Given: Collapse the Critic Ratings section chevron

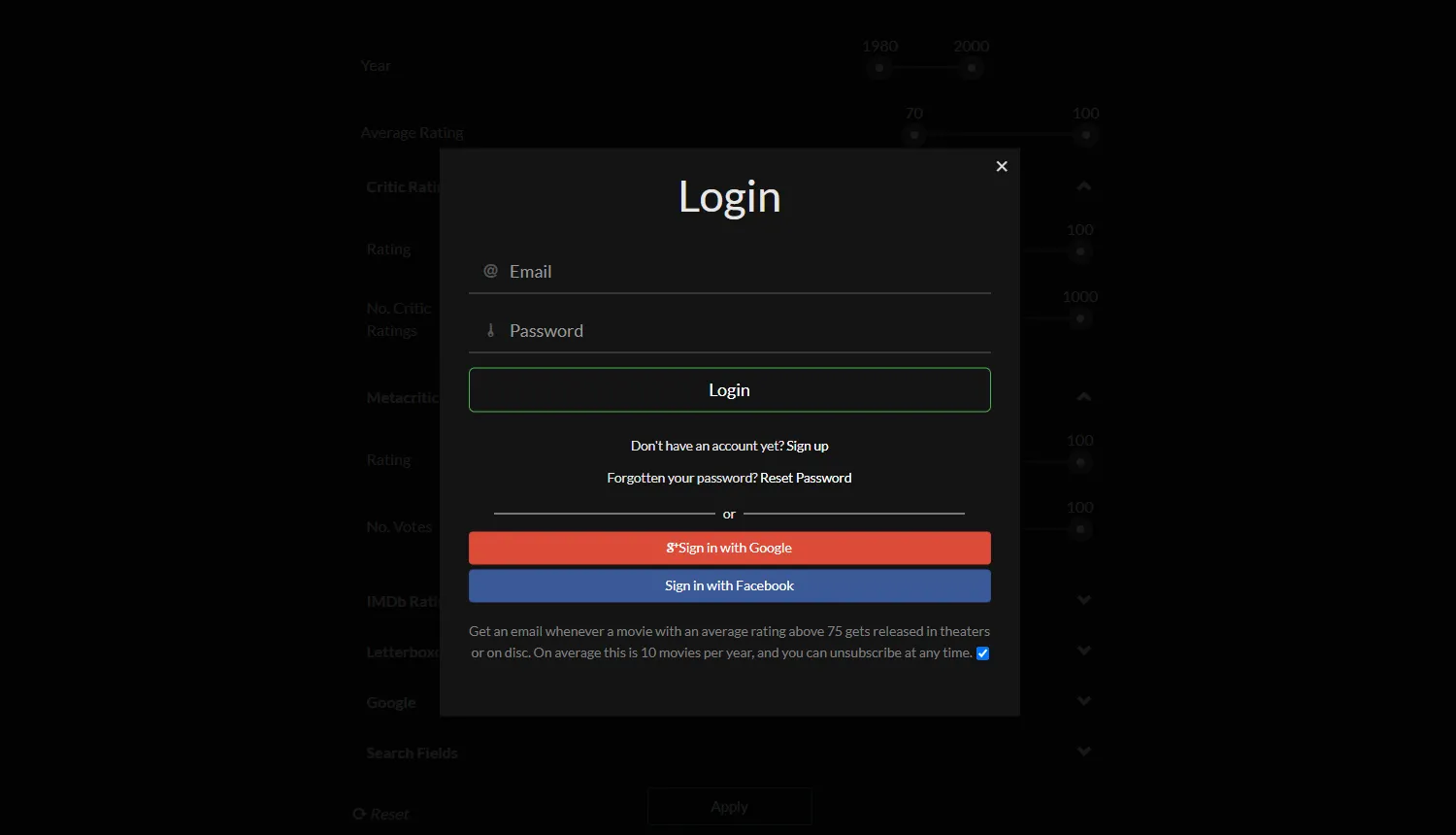Looking at the screenshot, I should [x=1084, y=186].
